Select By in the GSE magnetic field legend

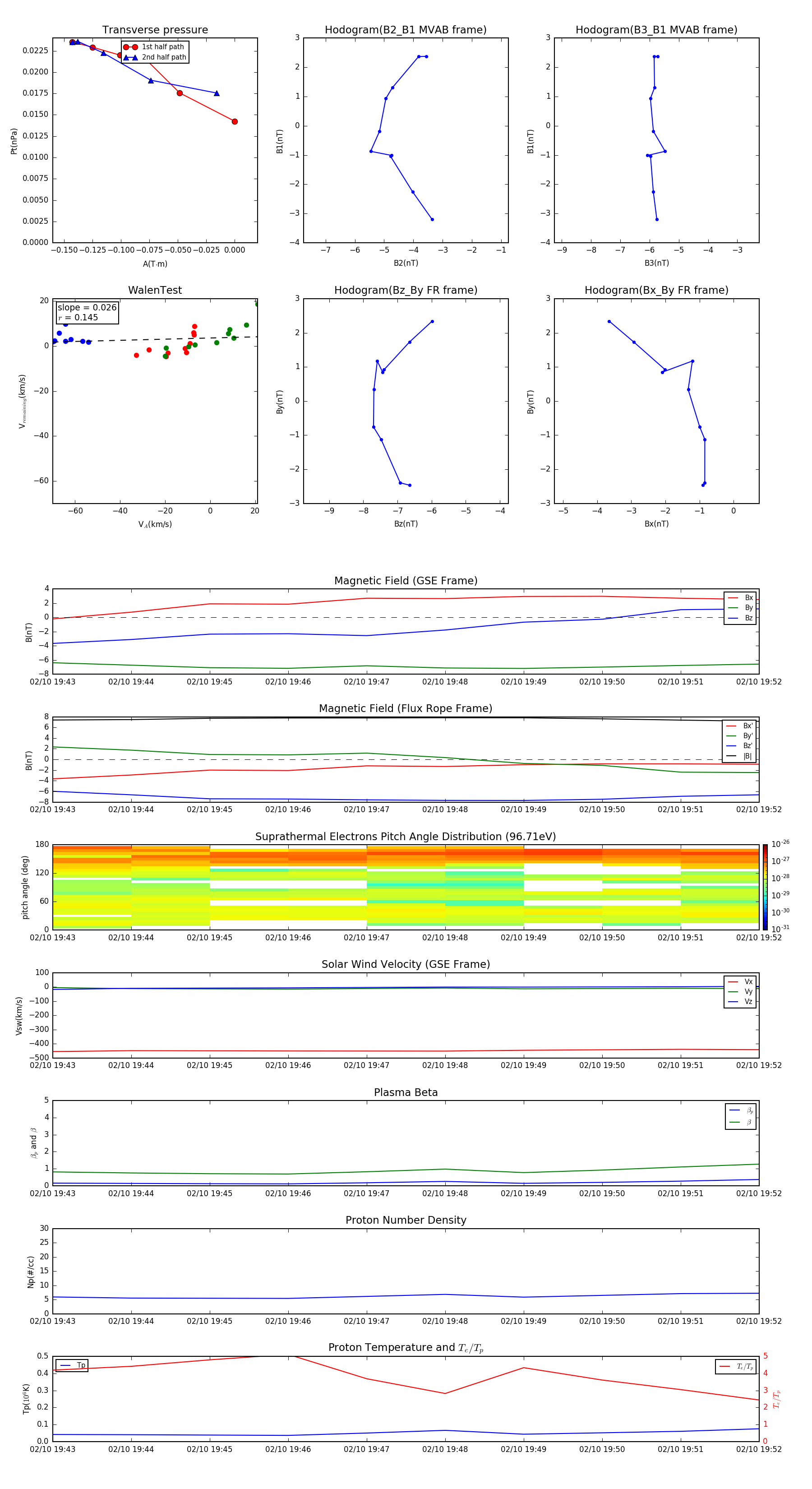tap(740, 607)
